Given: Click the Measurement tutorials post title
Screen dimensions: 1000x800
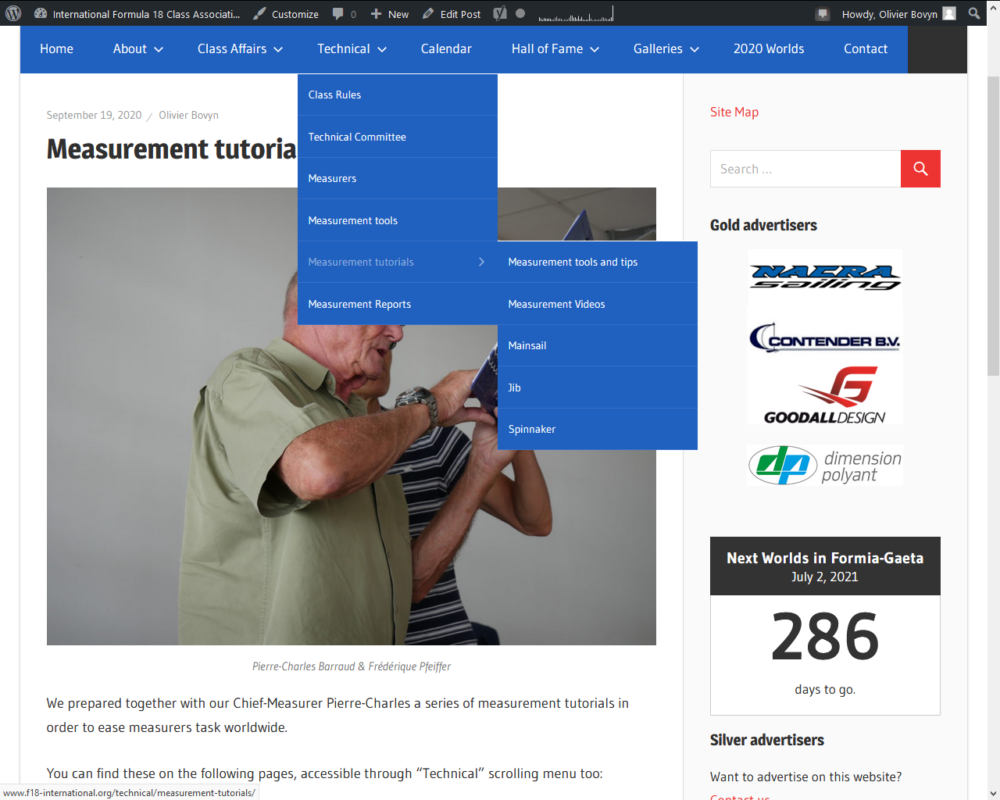Looking at the screenshot, I should point(172,149).
